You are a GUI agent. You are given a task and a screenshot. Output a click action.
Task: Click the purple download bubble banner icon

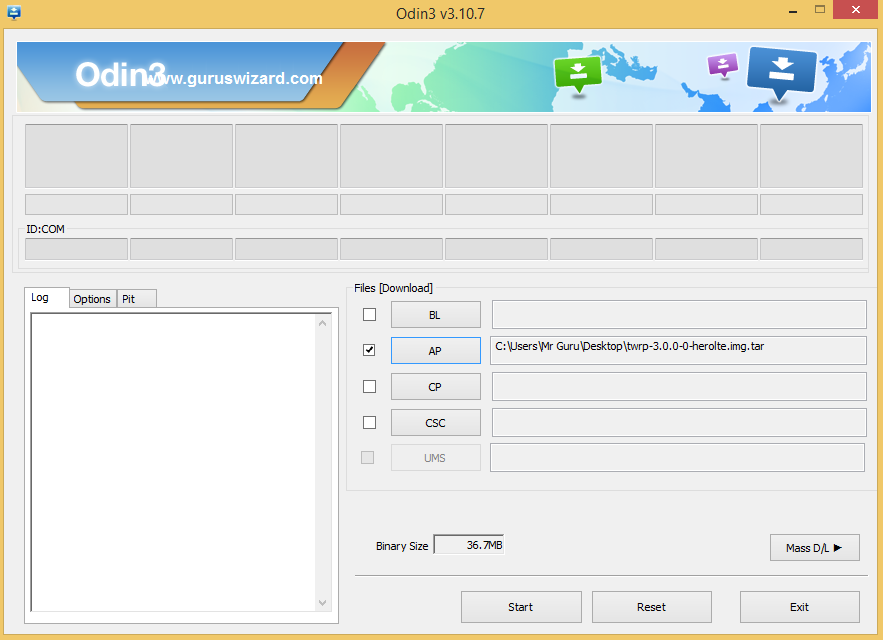(x=723, y=65)
